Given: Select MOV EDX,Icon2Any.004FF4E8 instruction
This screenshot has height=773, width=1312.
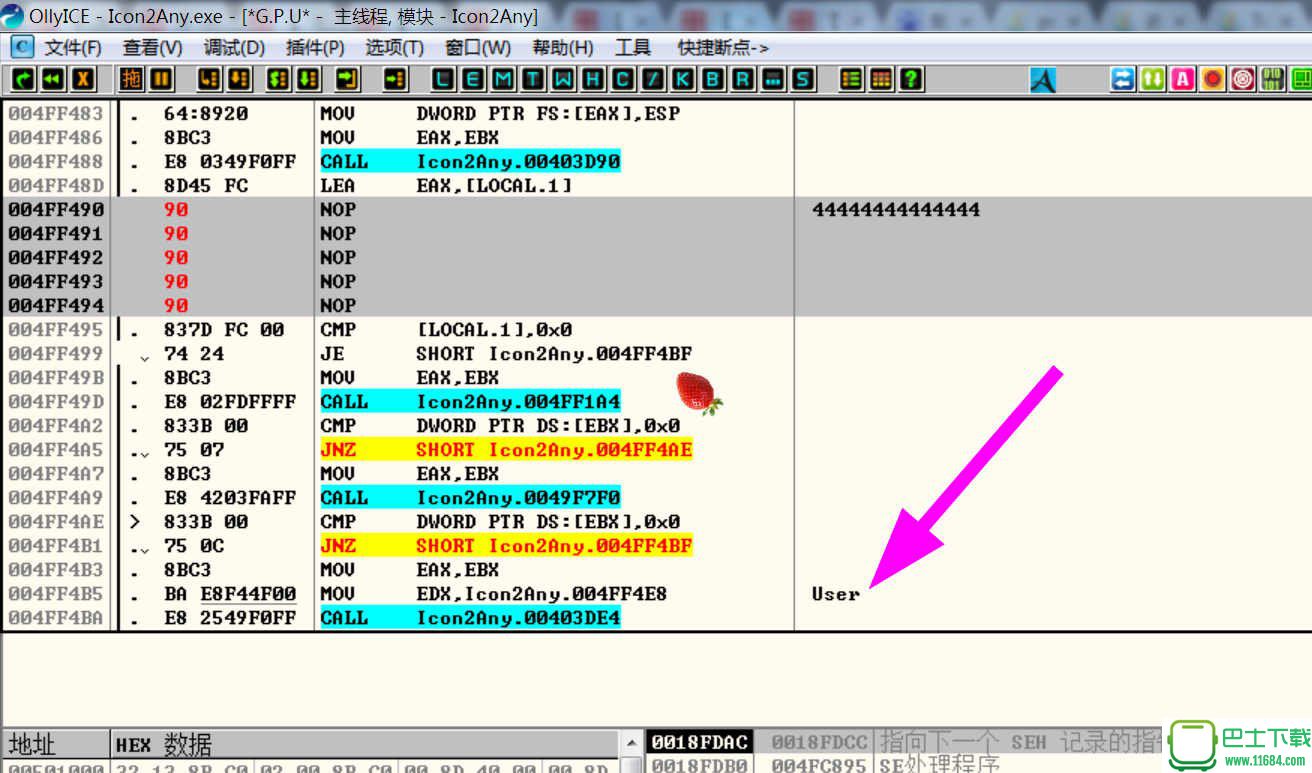Looking at the screenshot, I should (494, 593).
